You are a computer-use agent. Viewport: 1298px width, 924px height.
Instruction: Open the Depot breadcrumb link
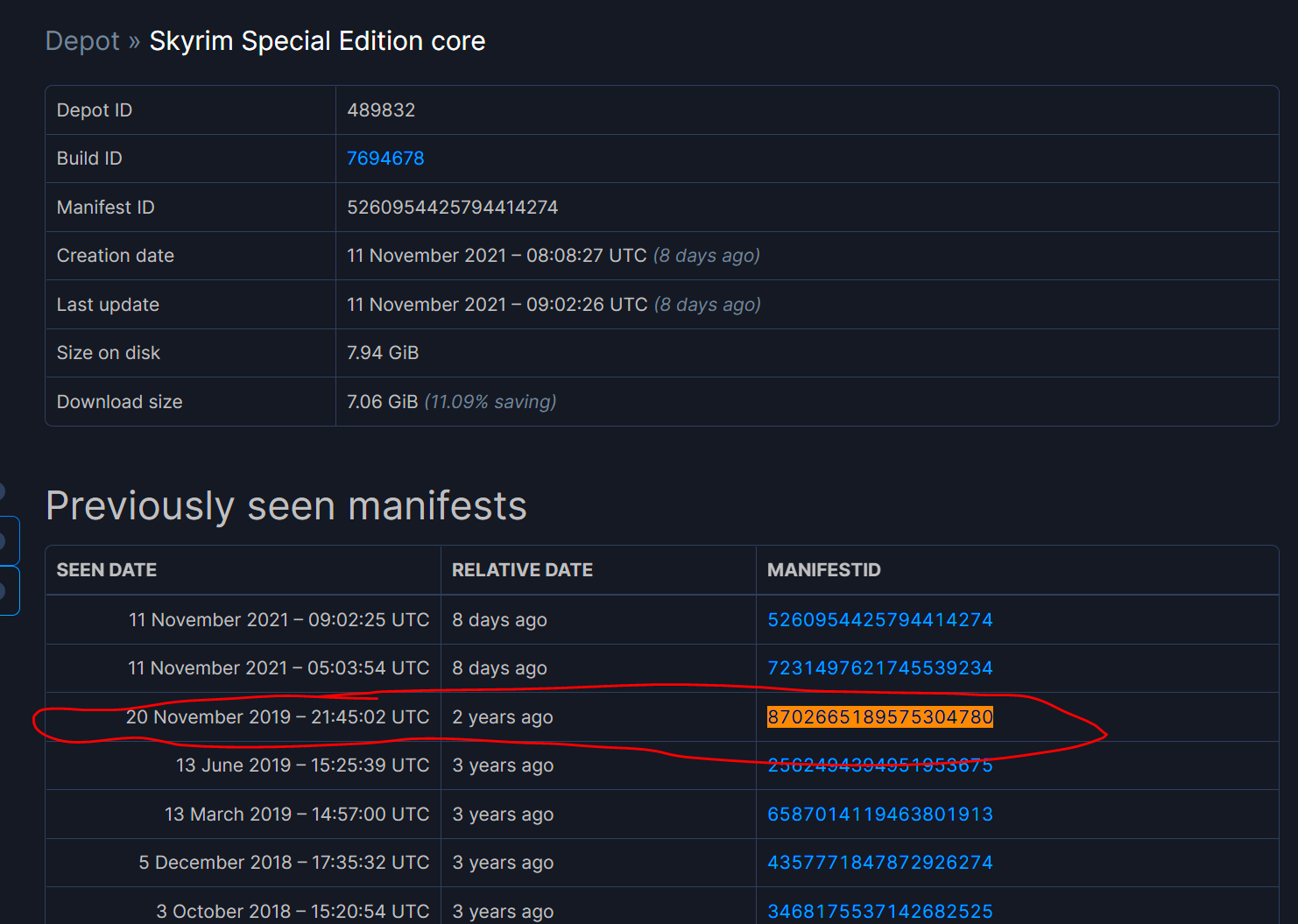point(82,41)
